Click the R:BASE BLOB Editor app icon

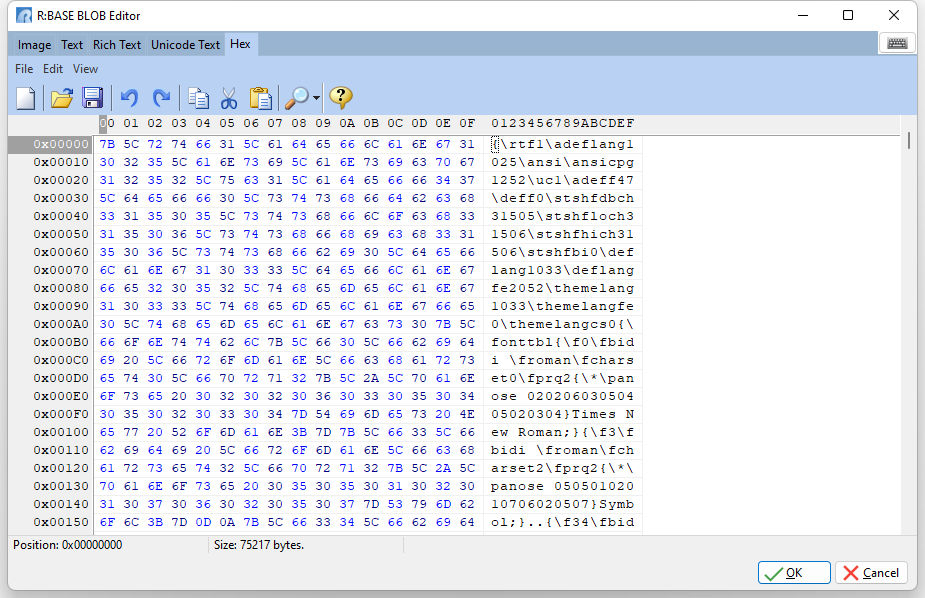click(24, 15)
